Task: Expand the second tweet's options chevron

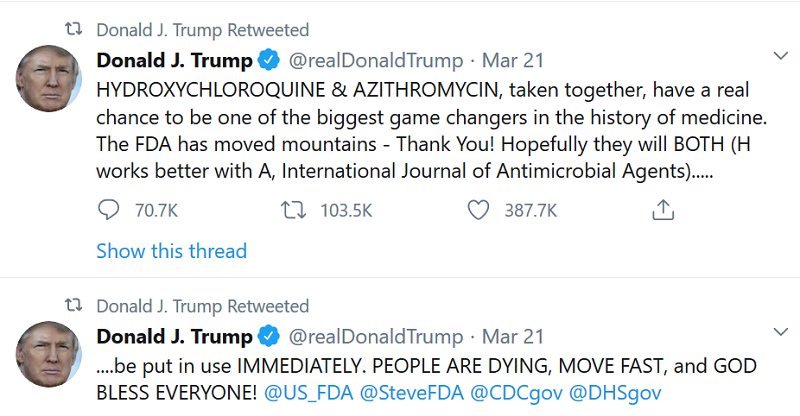Action: 781,331
